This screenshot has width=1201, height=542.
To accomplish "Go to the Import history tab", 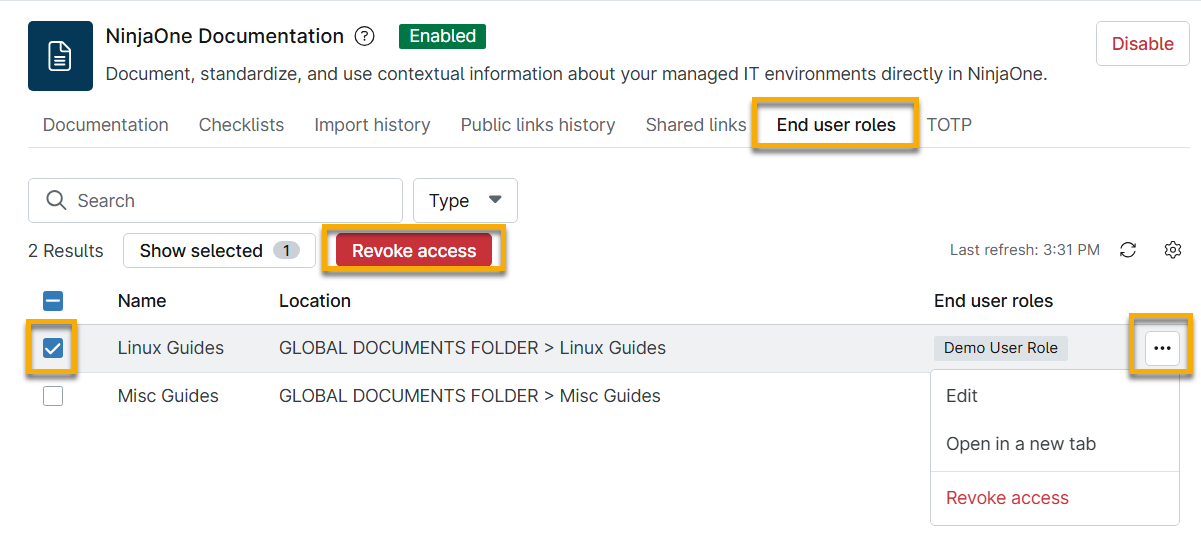I will coord(372,125).
